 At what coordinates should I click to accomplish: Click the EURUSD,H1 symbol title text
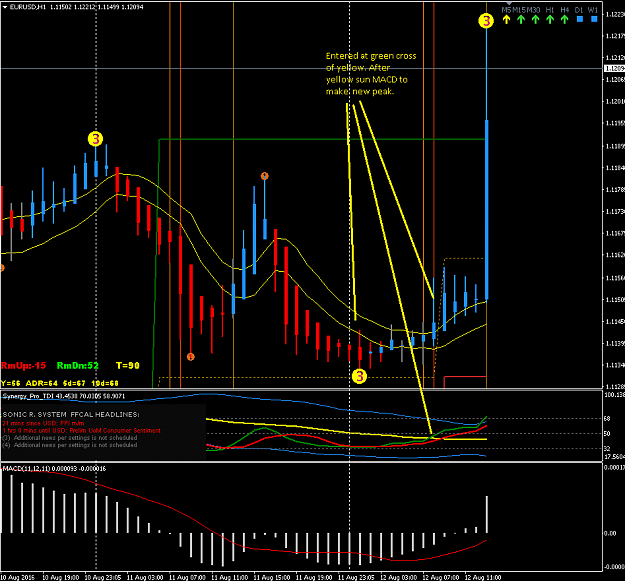coord(28,7)
